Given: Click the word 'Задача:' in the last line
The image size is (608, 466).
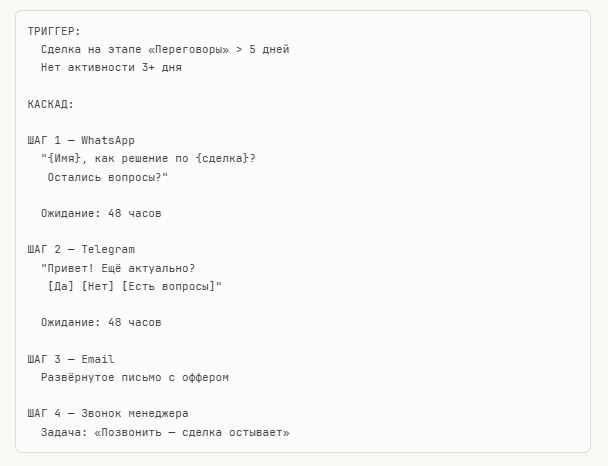Looking at the screenshot, I should click(63, 432).
